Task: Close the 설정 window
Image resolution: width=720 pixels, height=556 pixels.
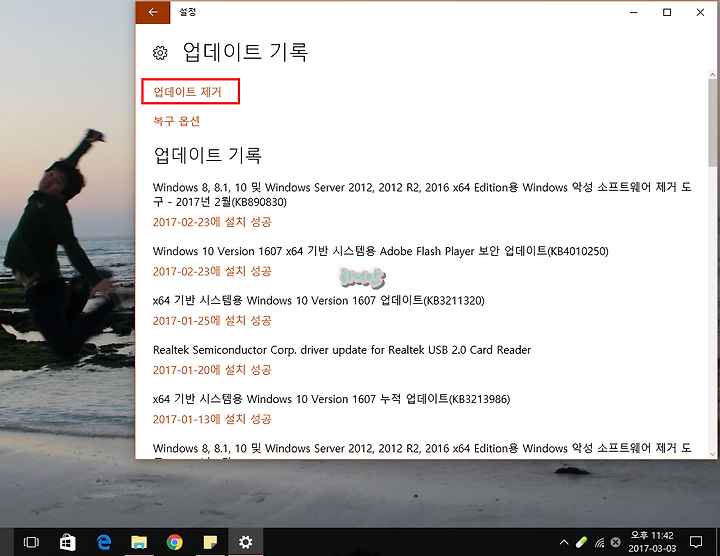Action: point(700,12)
